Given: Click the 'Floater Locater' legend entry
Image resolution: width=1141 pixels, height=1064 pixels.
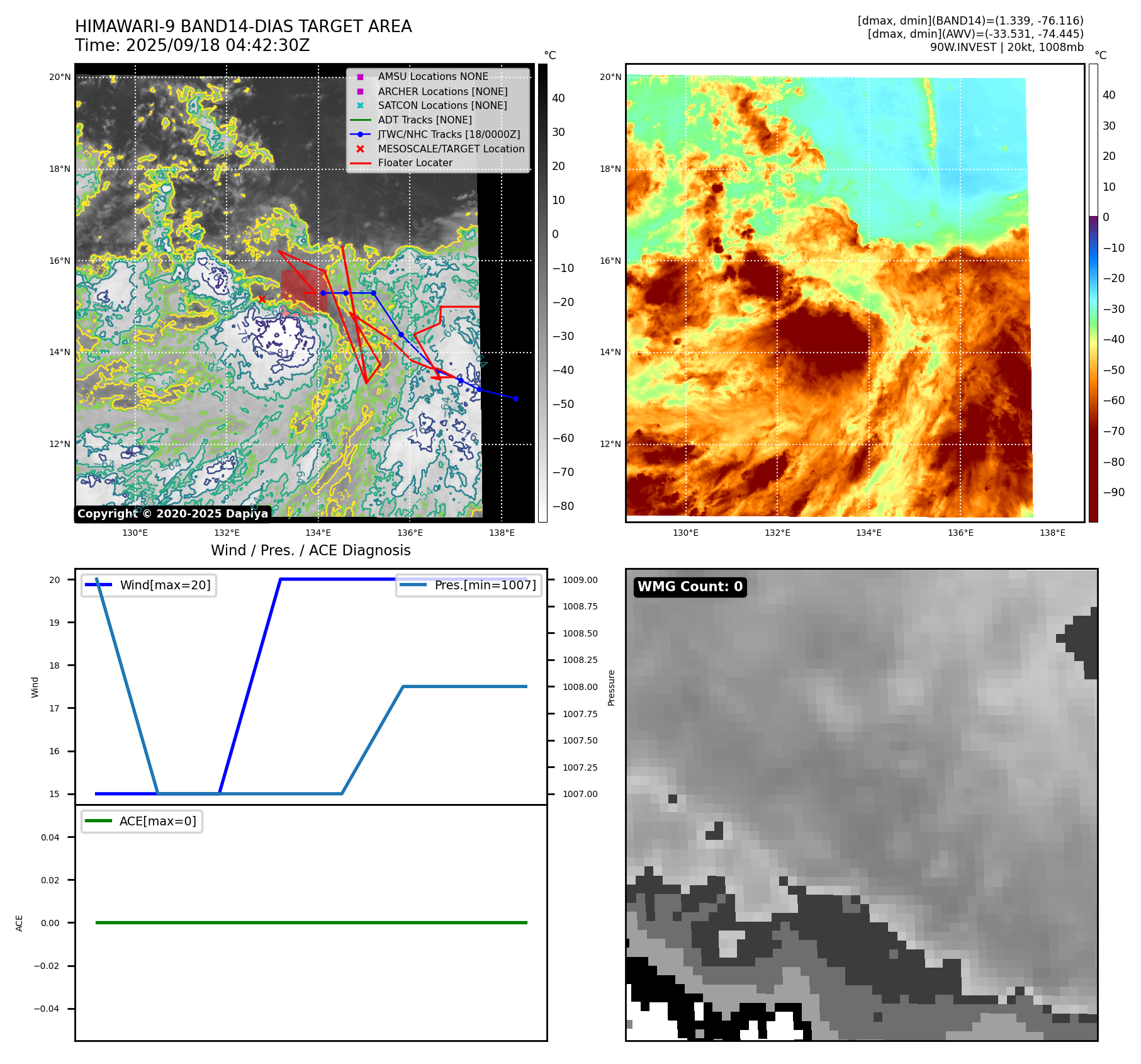Looking at the screenshot, I should [415, 162].
